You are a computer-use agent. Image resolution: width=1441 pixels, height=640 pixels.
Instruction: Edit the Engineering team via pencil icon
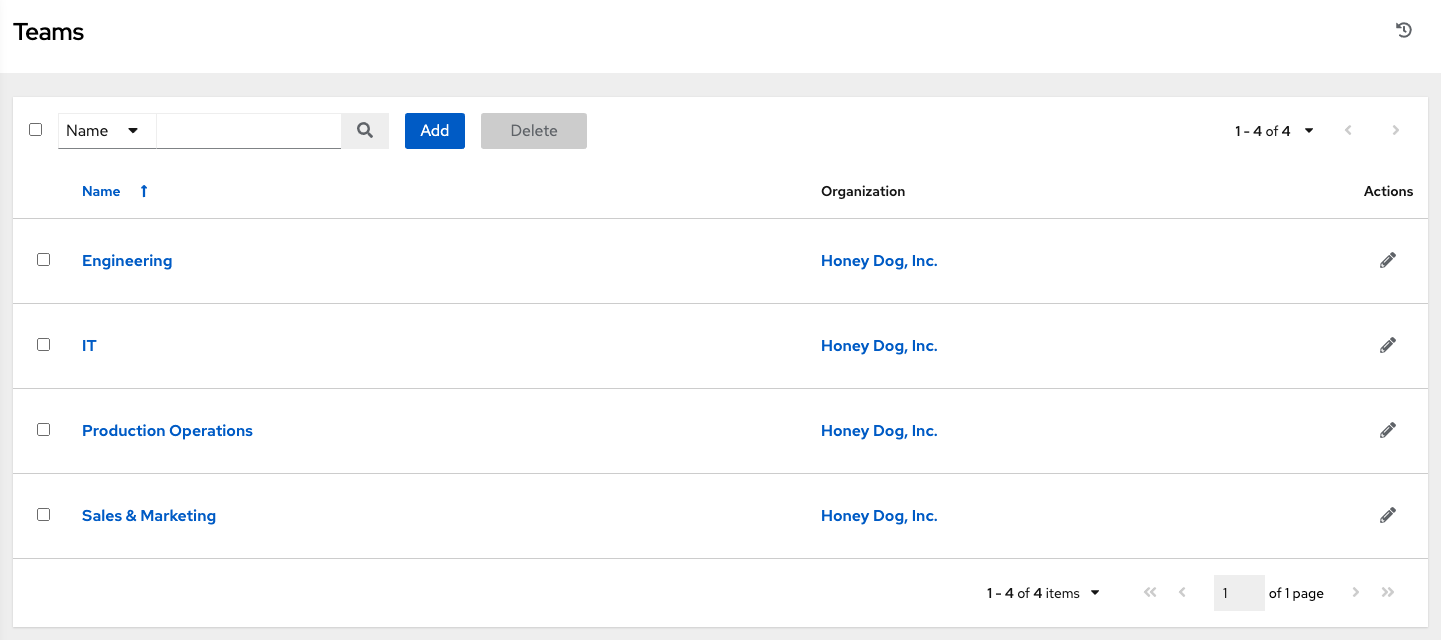(x=1387, y=260)
